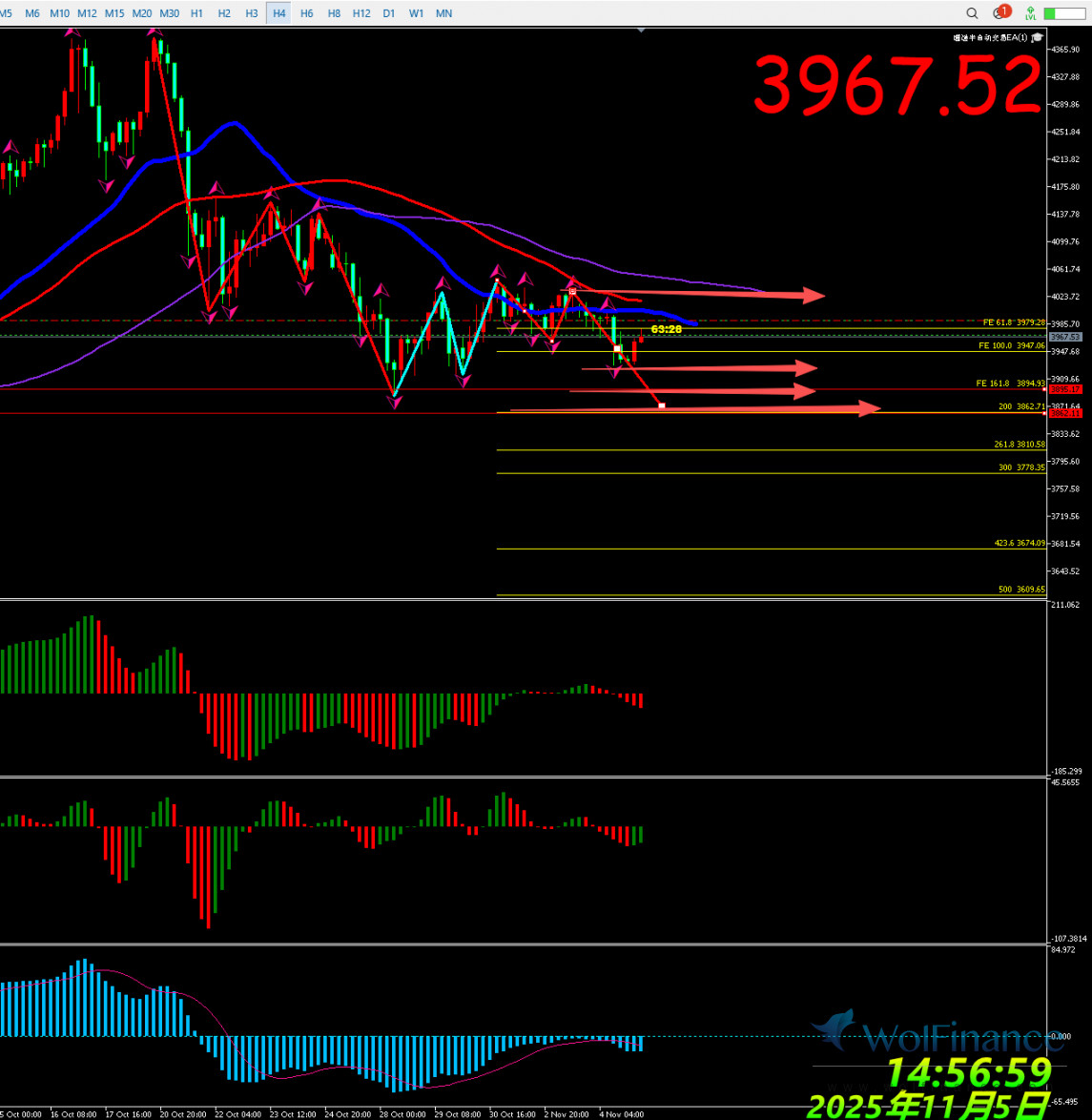This screenshot has width=1092, height=1120.
Task: Click the 63:28 candle countdown timer
Action: [x=666, y=329]
